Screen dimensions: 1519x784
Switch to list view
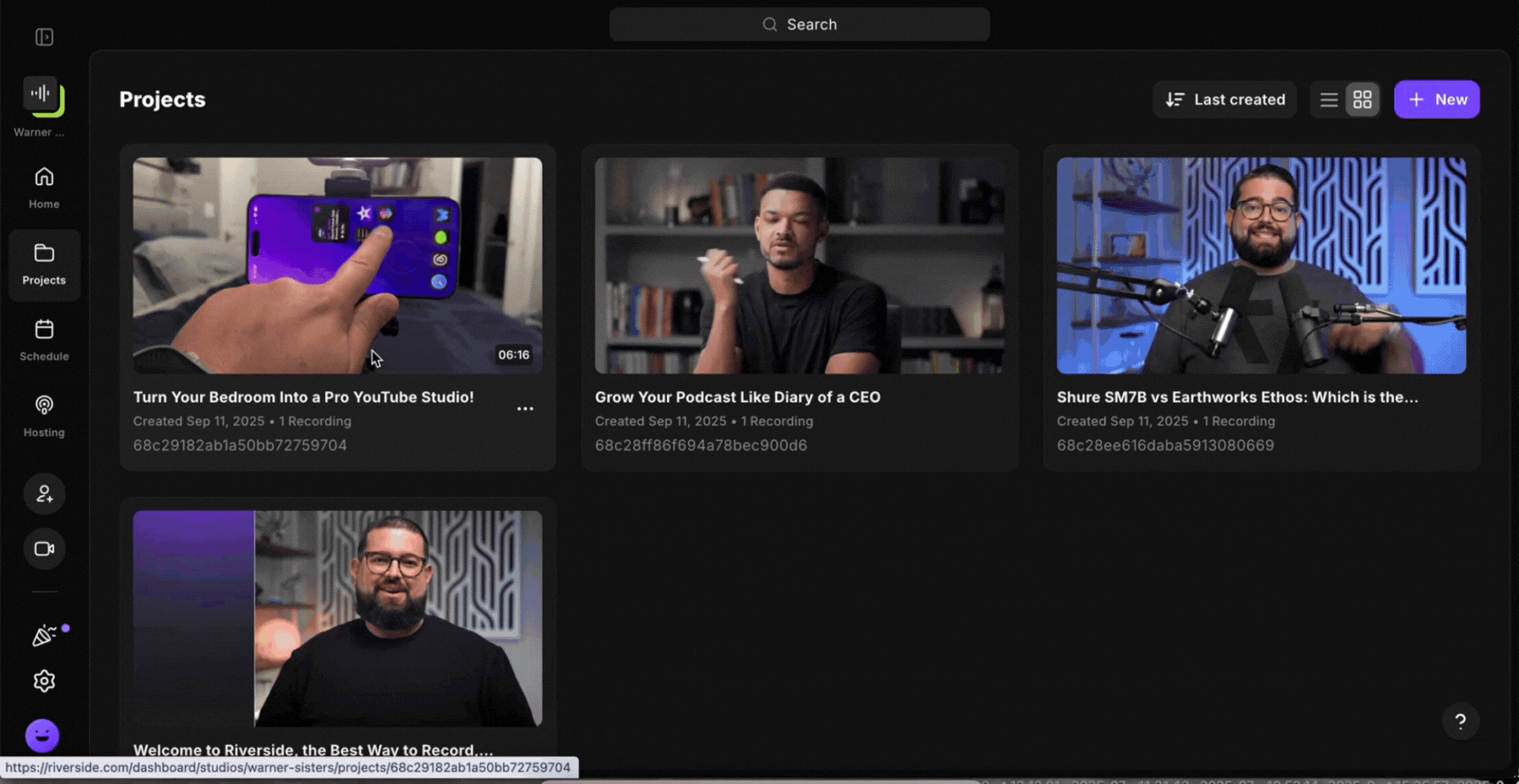(x=1329, y=100)
